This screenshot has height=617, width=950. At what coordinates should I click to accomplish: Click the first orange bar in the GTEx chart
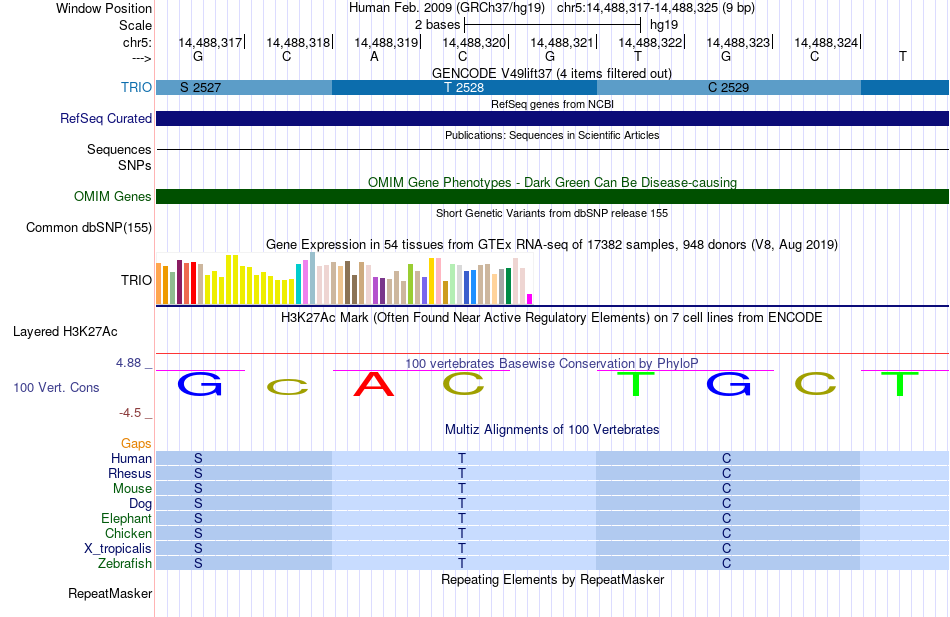[x=159, y=283]
